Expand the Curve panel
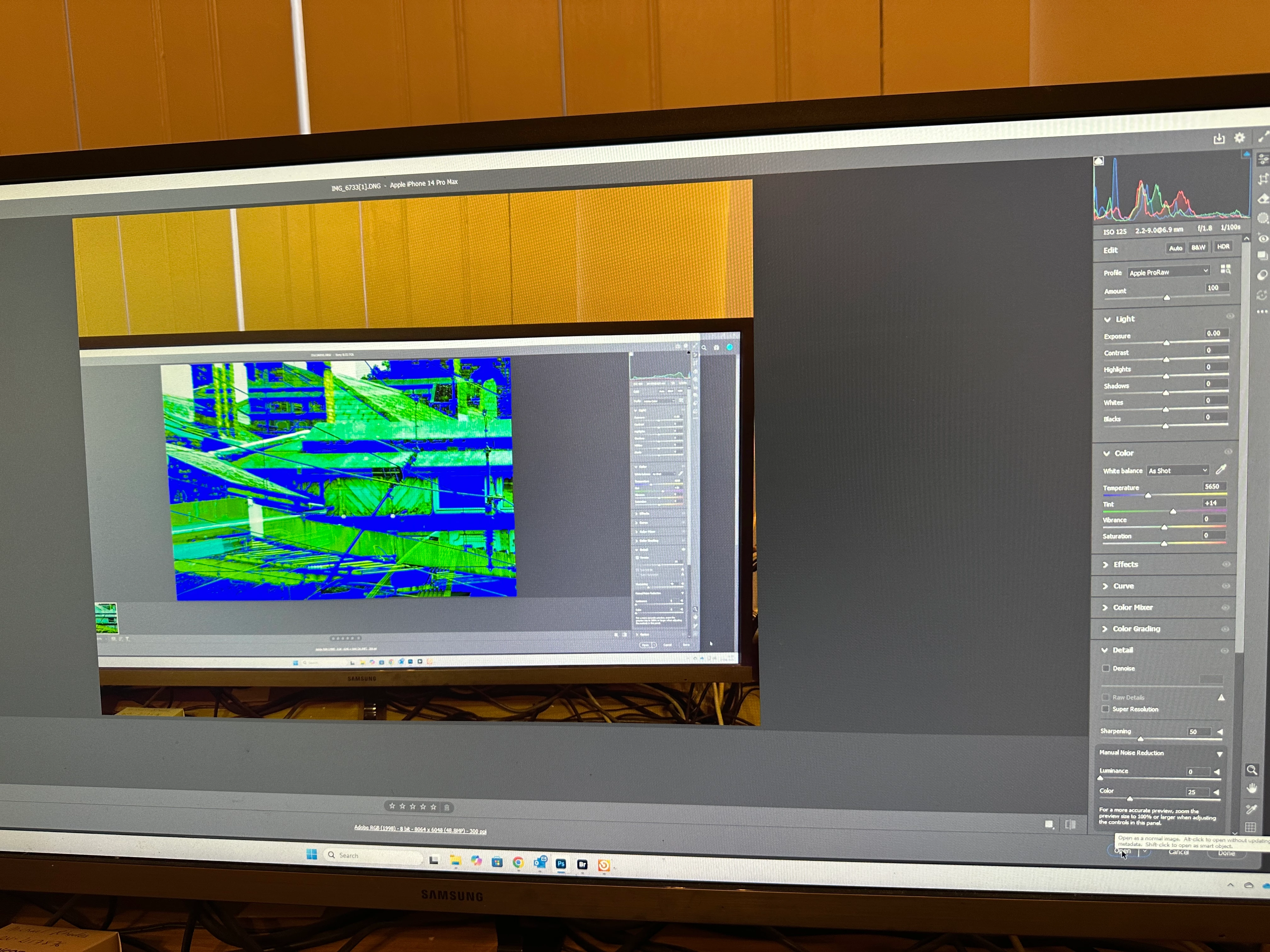The image size is (1270, 952). [1123, 586]
